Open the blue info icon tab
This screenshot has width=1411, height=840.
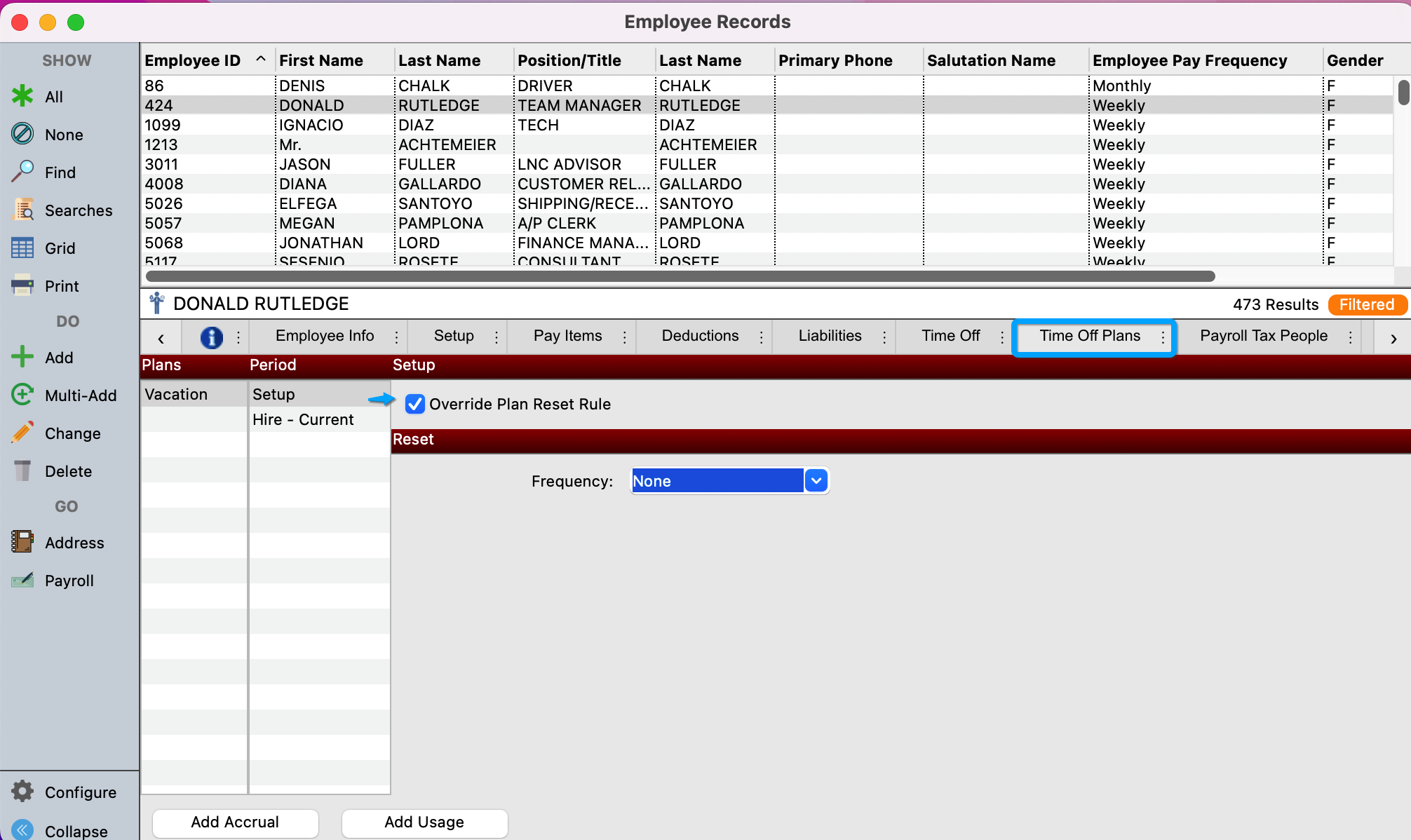(211, 337)
